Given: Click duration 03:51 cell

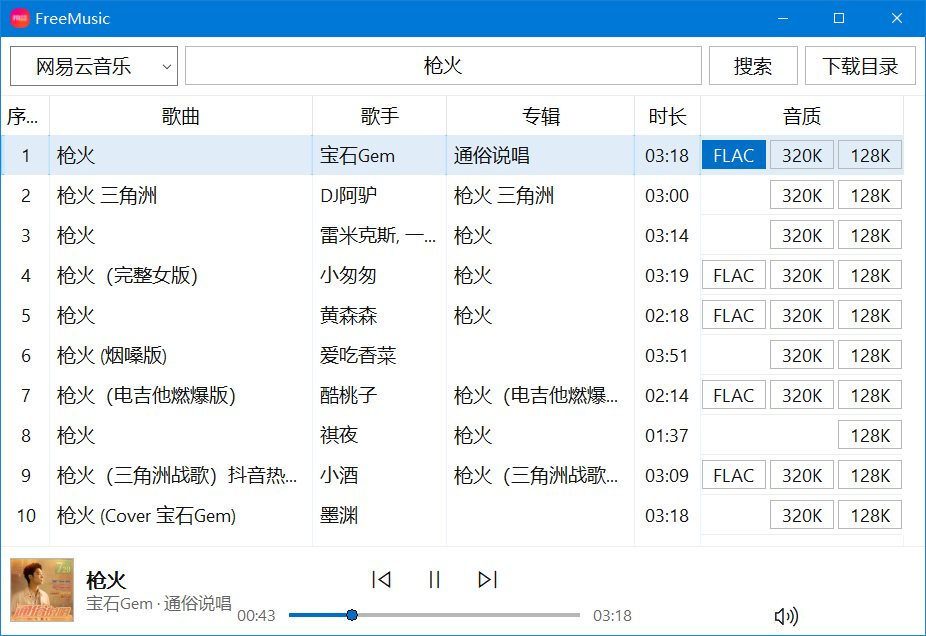Looking at the screenshot, I should pyautogui.click(x=667, y=355).
